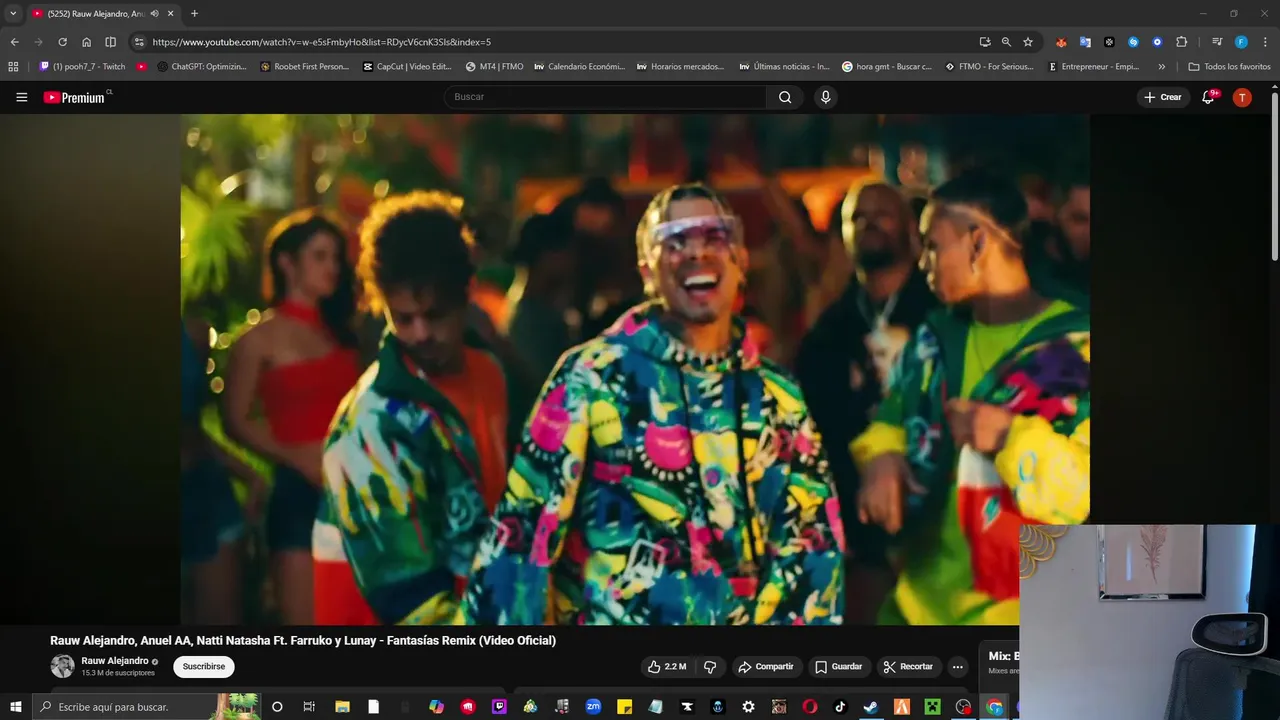Screen dimensions: 1280x720
Task: Open TikTok from the taskbar
Action: (x=840, y=707)
